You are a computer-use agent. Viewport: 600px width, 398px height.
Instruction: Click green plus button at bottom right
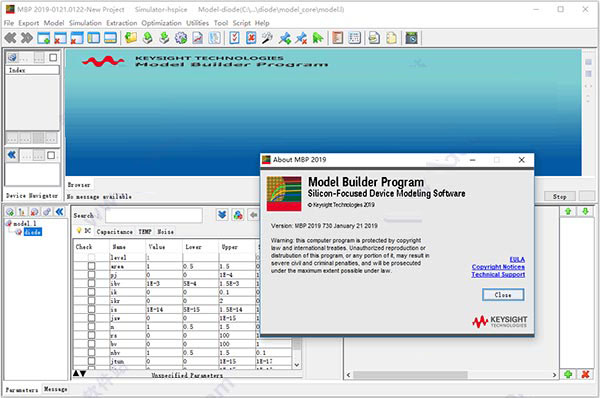[568, 374]
